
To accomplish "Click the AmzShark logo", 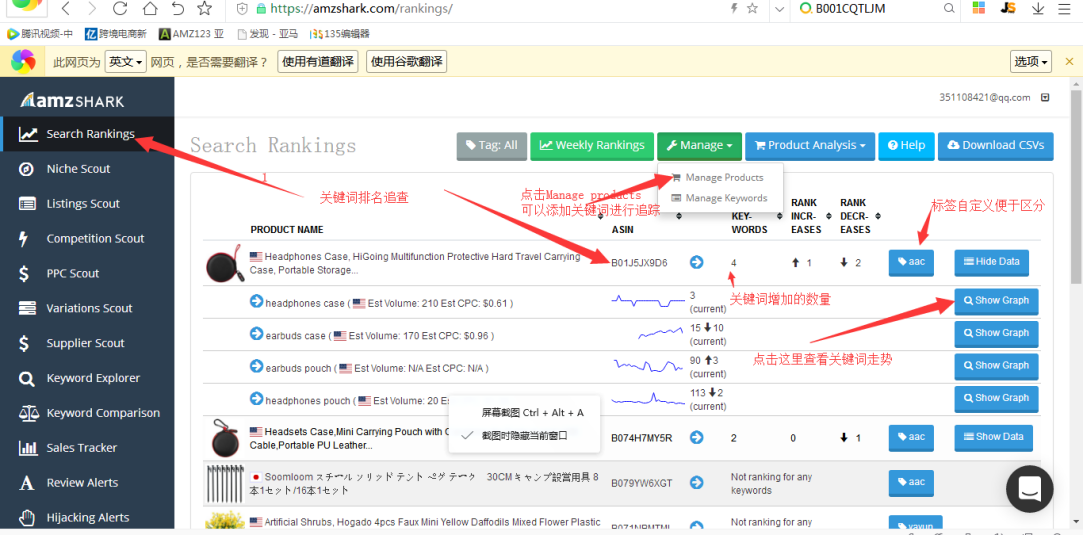I will 73,100.
